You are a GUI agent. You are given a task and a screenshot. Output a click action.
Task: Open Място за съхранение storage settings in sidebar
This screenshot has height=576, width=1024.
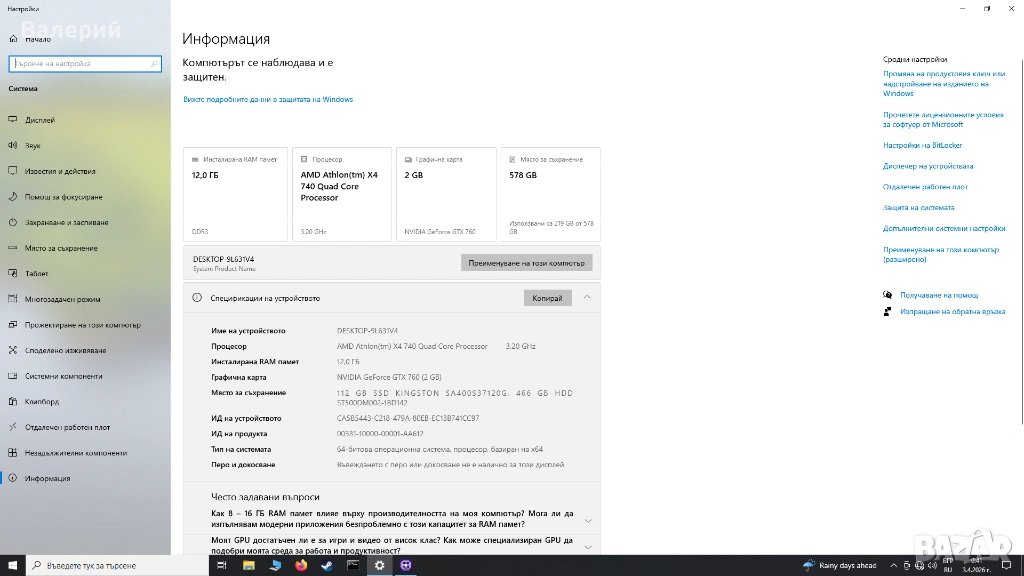point(61,248)
